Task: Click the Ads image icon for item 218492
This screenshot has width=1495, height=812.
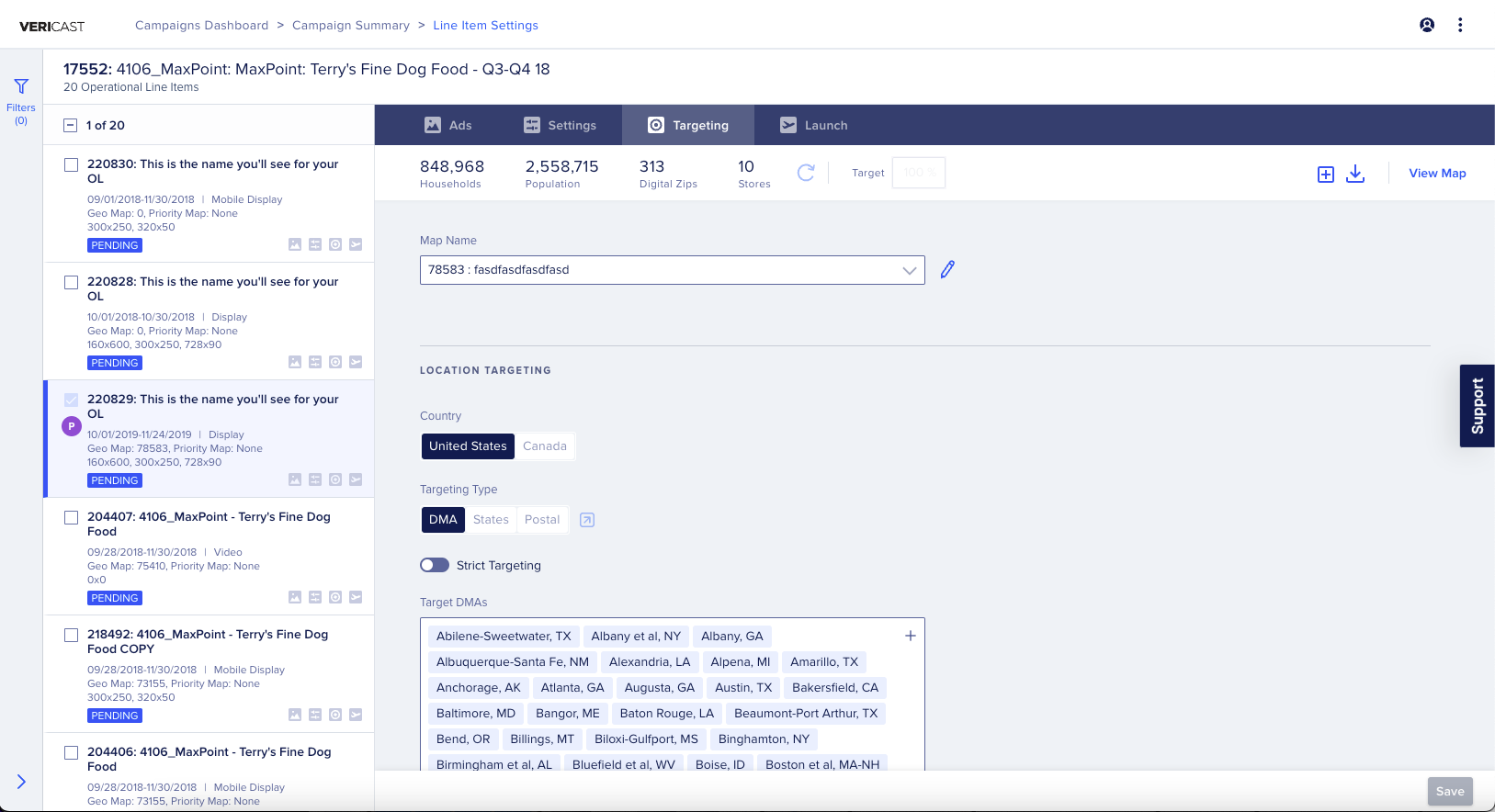Action: (x=295, y=715)
